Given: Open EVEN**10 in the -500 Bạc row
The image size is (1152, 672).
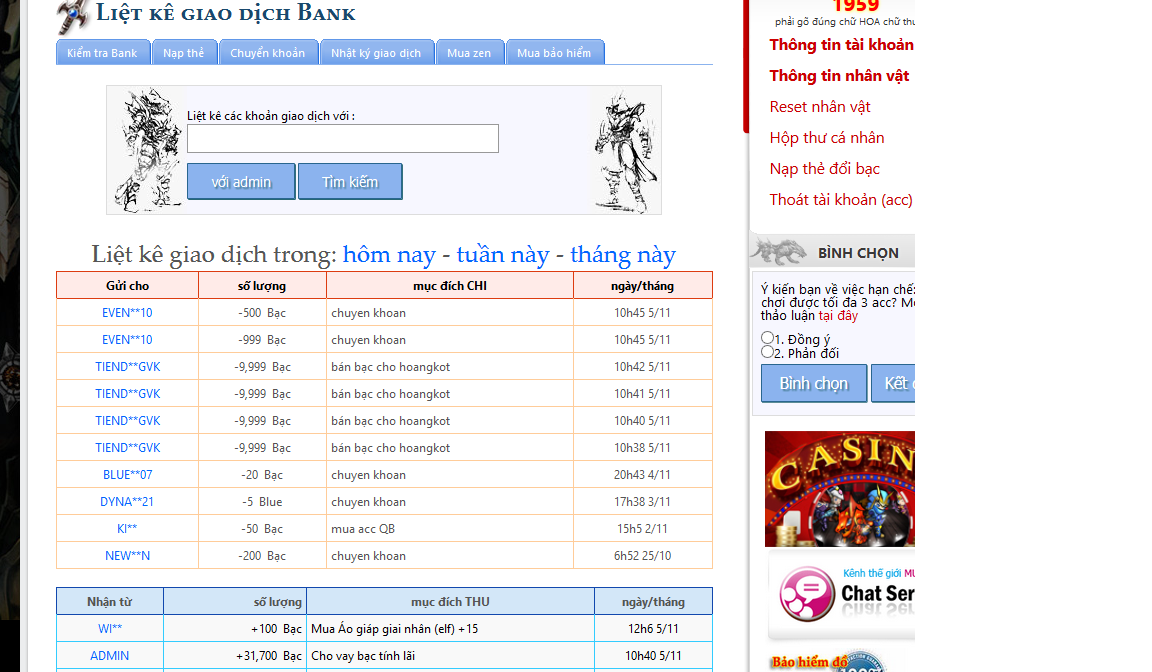Looking at the screenshot, I should 127,313.
